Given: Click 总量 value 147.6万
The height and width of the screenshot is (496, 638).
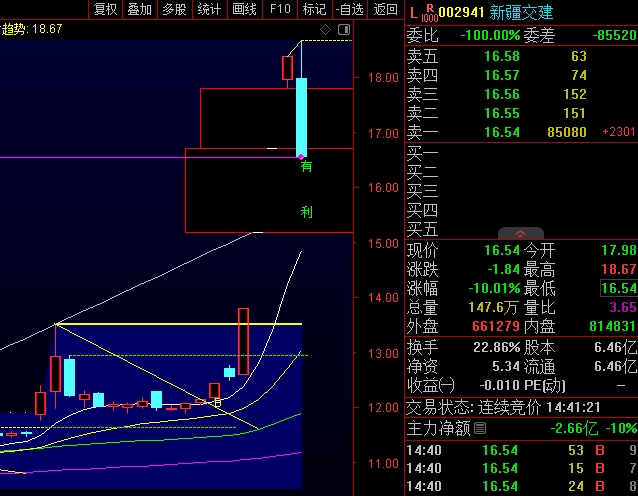Looking at the screenshot, I should coord(493,307).
